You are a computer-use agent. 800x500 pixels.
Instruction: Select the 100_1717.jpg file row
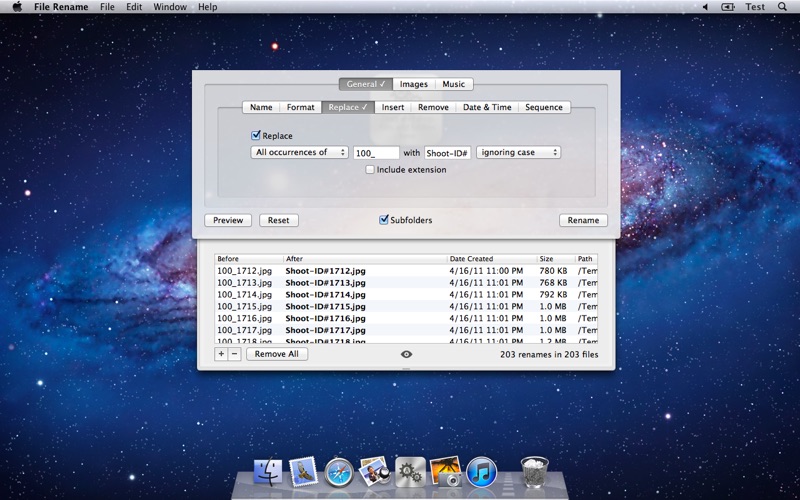click(x=406, y=330)
